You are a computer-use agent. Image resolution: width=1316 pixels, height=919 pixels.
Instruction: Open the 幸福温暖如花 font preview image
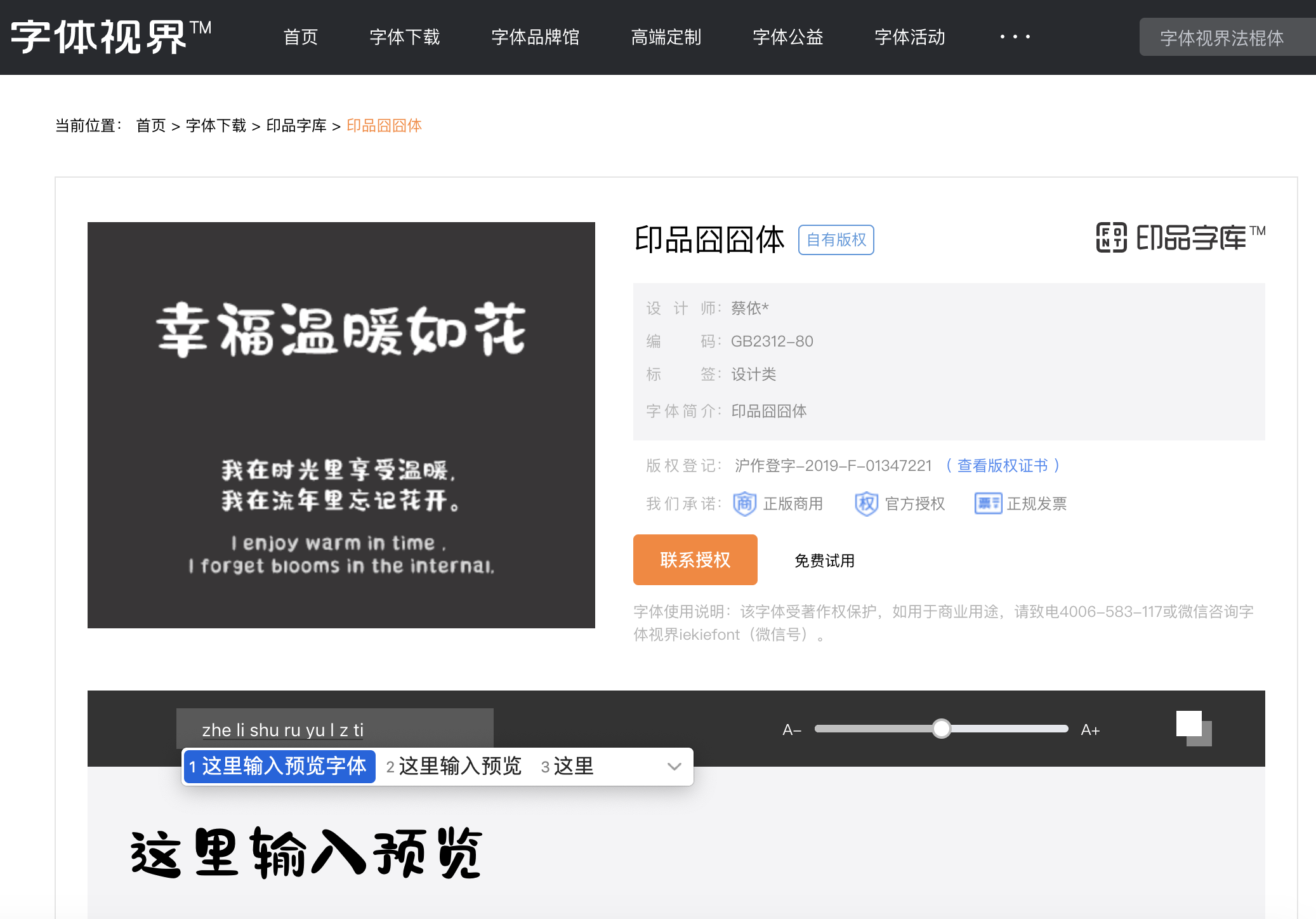[341, 425]
